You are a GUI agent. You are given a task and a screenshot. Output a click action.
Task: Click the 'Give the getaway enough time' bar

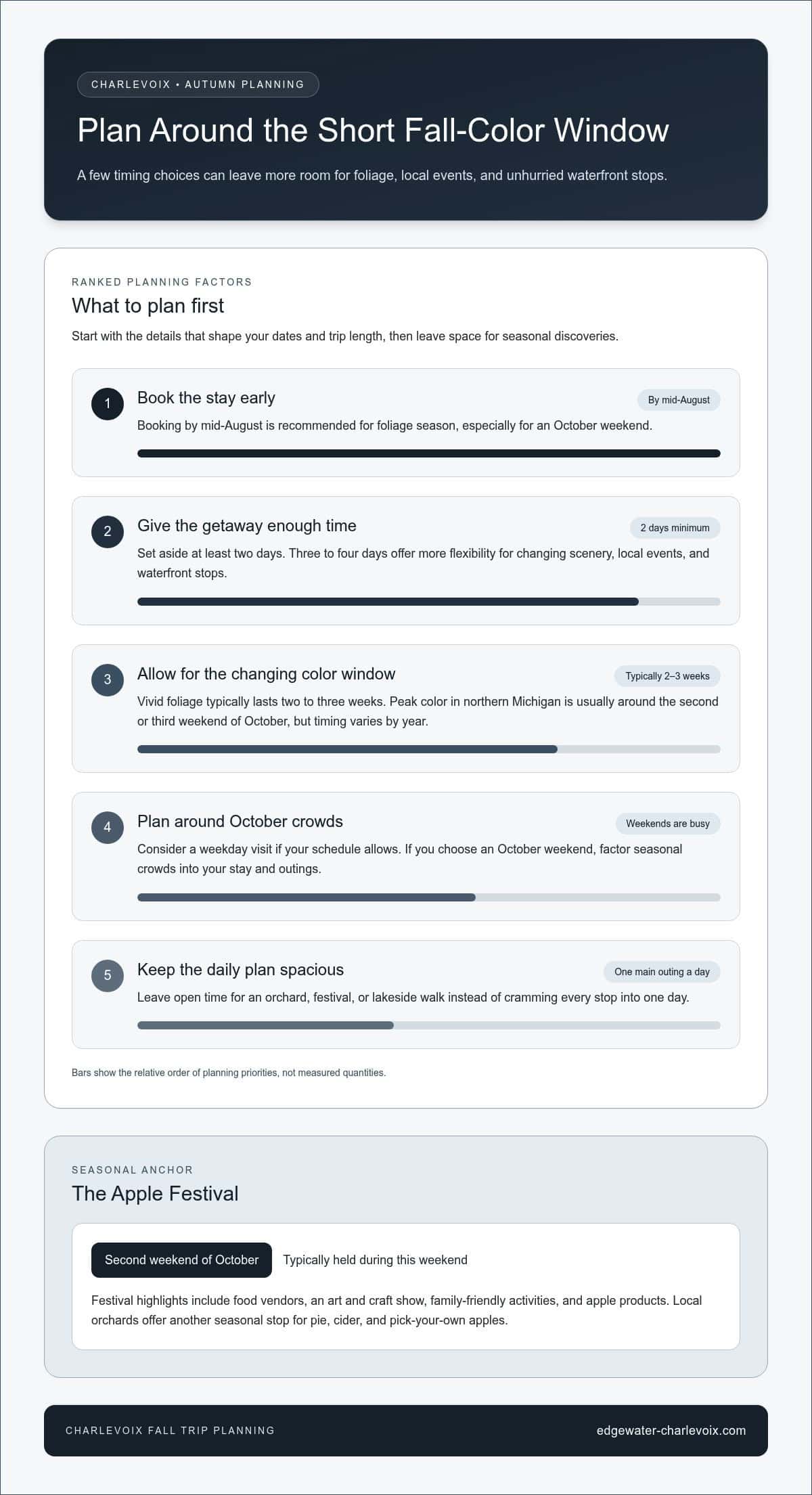point(429,602)
